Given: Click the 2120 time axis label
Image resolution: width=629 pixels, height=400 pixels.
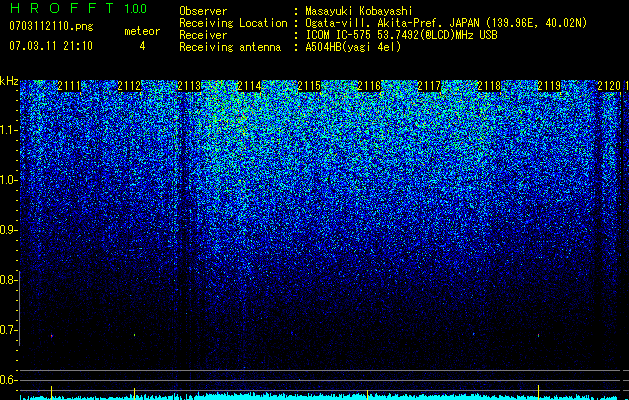Looking at the screenshot, I should (609, 86).
